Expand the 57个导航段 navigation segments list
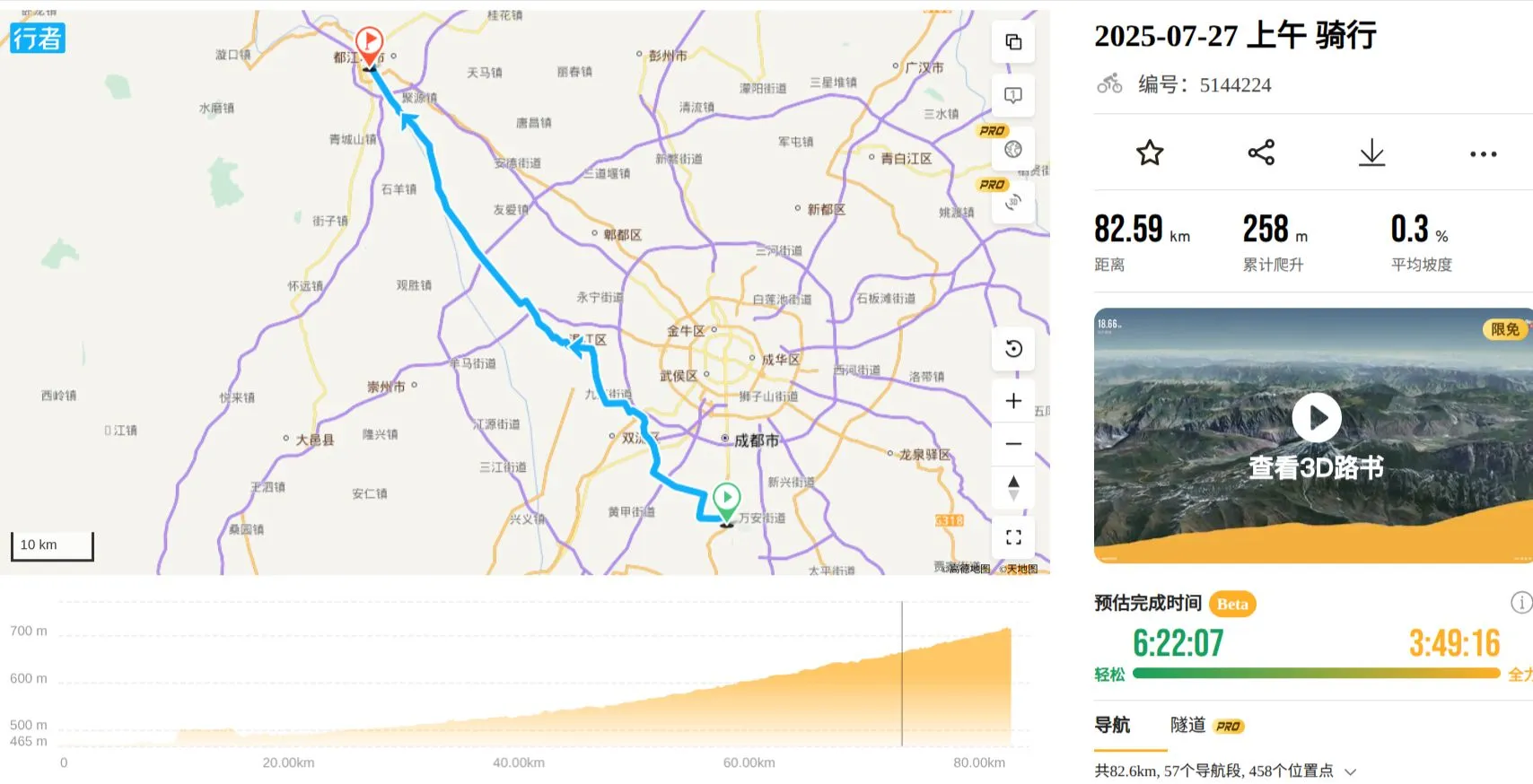The image size is (1533, 784). pos(1350,771)
